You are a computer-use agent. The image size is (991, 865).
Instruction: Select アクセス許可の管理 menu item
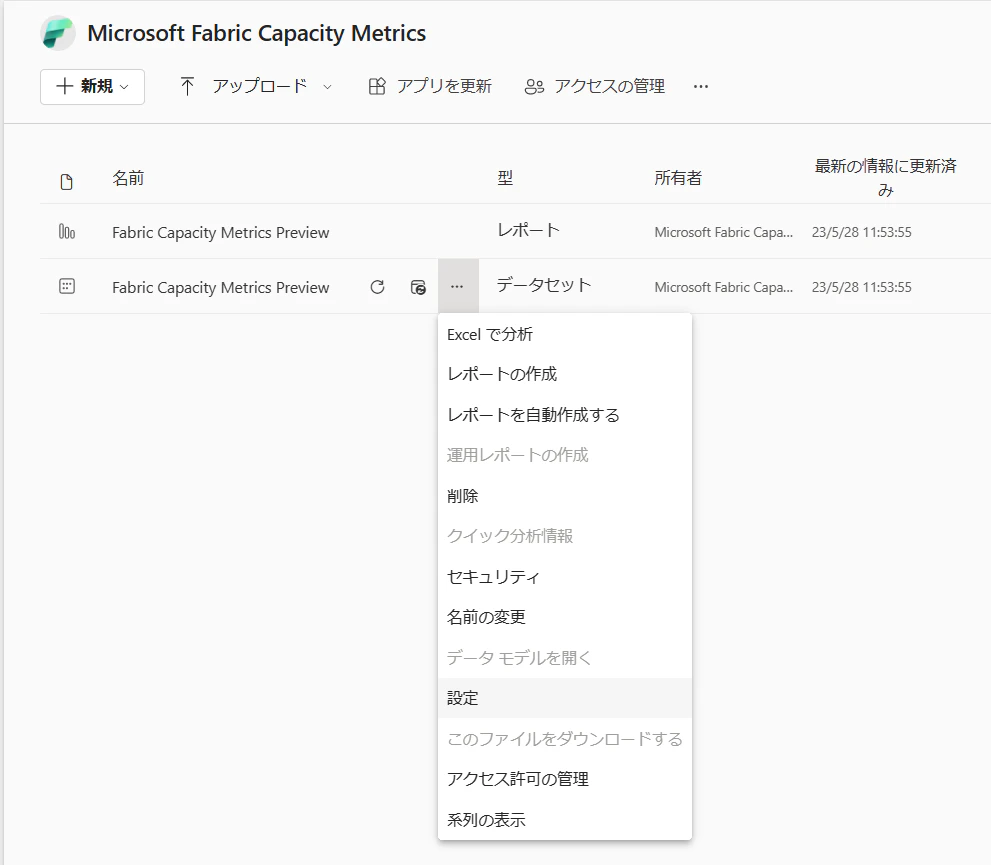(x=565, y=779)
